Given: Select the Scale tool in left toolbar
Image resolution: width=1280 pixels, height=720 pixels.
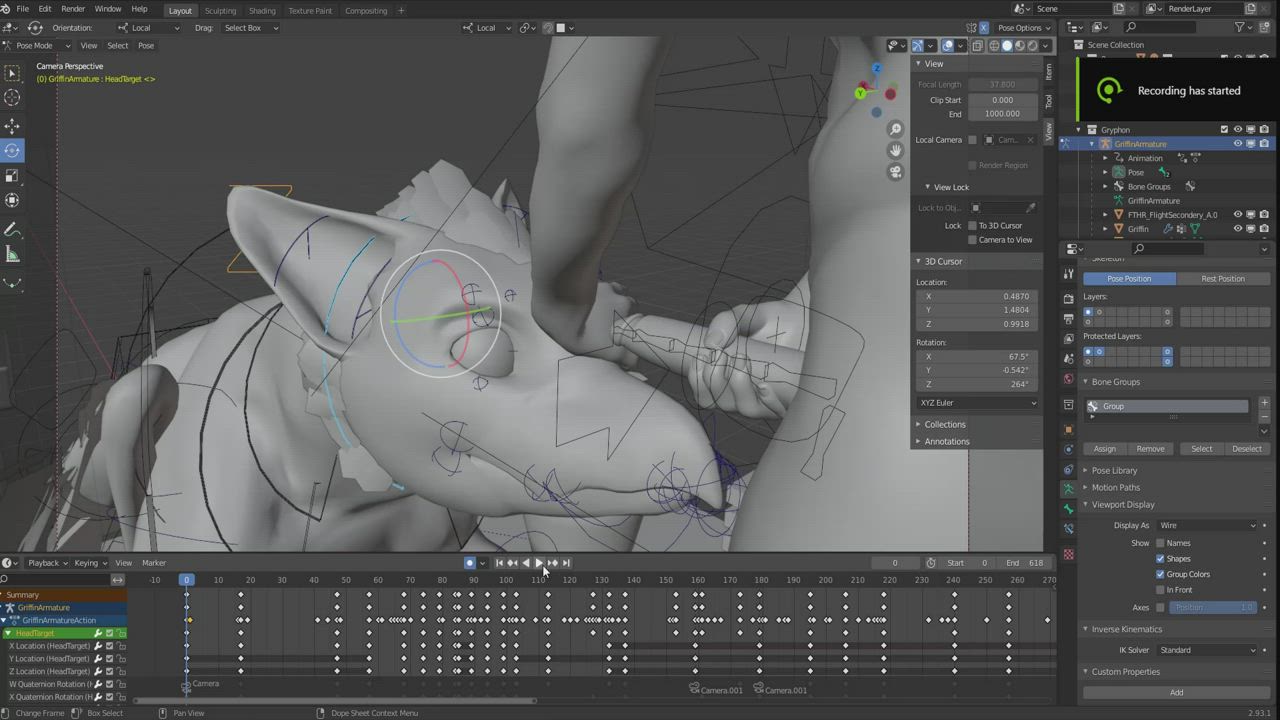Looking at the screenshot, I should [x=12, y=176].
